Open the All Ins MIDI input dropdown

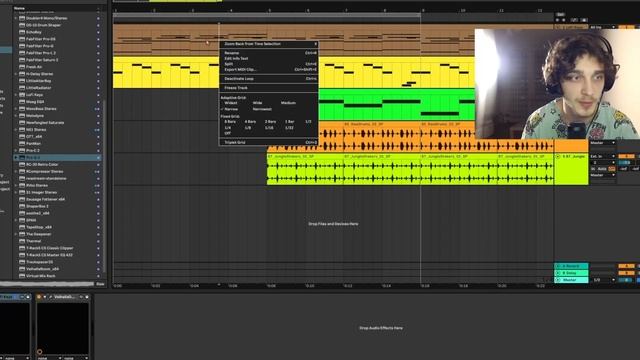[602, 27]
